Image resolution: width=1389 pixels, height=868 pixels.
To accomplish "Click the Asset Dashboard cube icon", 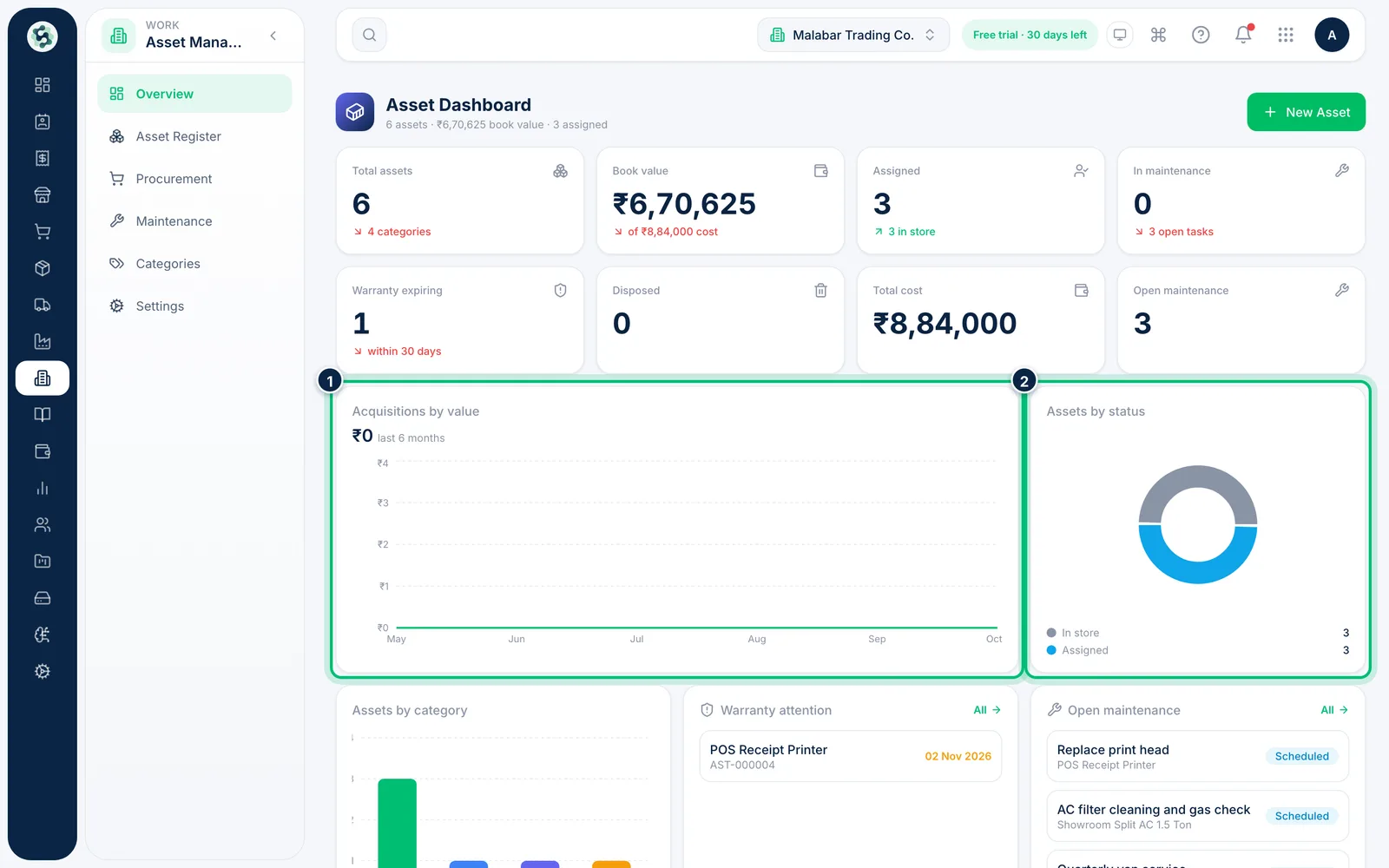I will pos(355,112).
